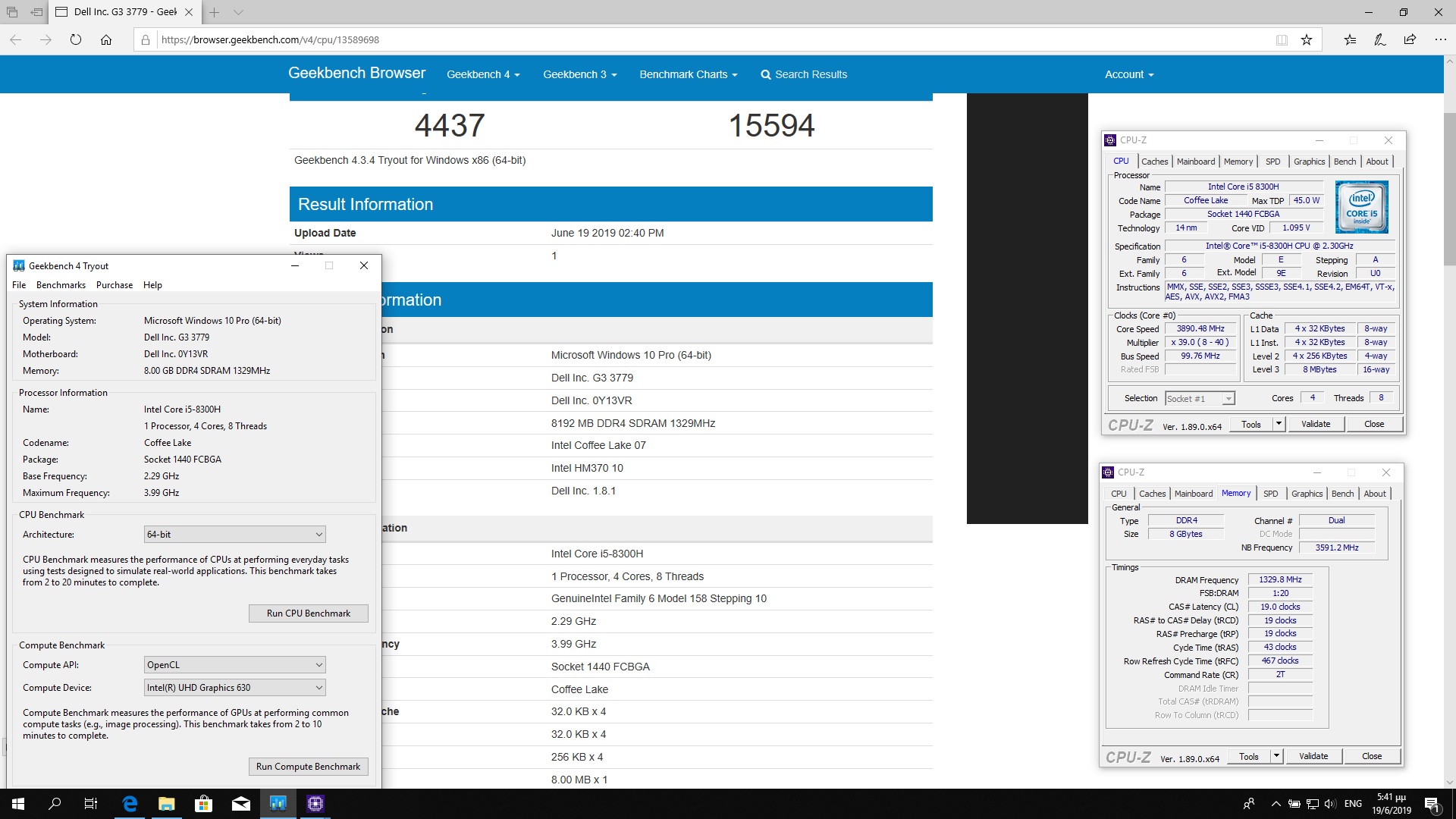The width and height of the screenshot is (1456, 819).
Task: Open Purchase menu in Geekbench Tryout
Action: (x=115, y=285)
